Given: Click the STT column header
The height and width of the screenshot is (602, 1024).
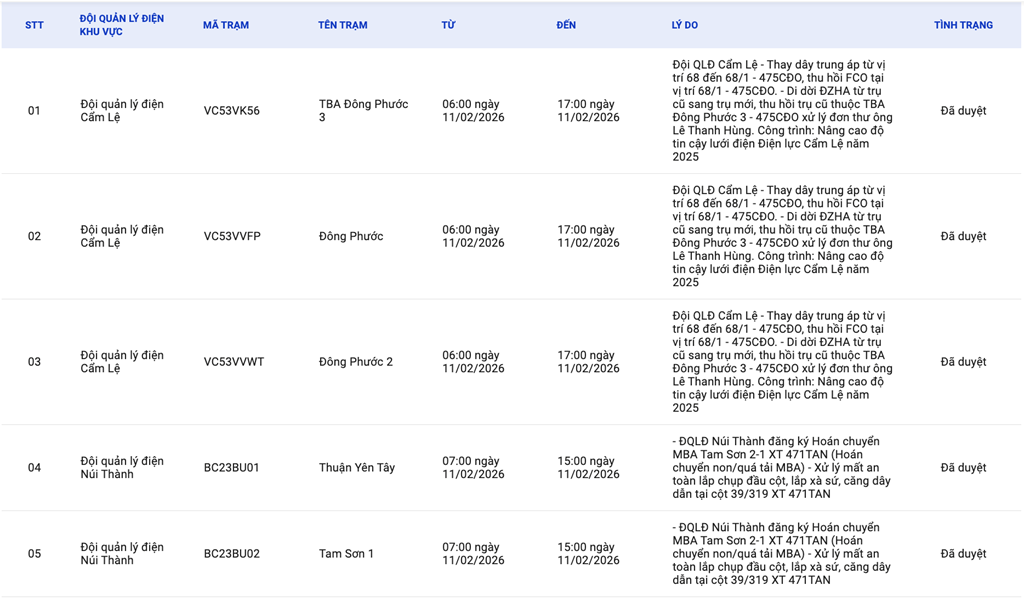Looking at the screenshot, I should click(35, 25).
